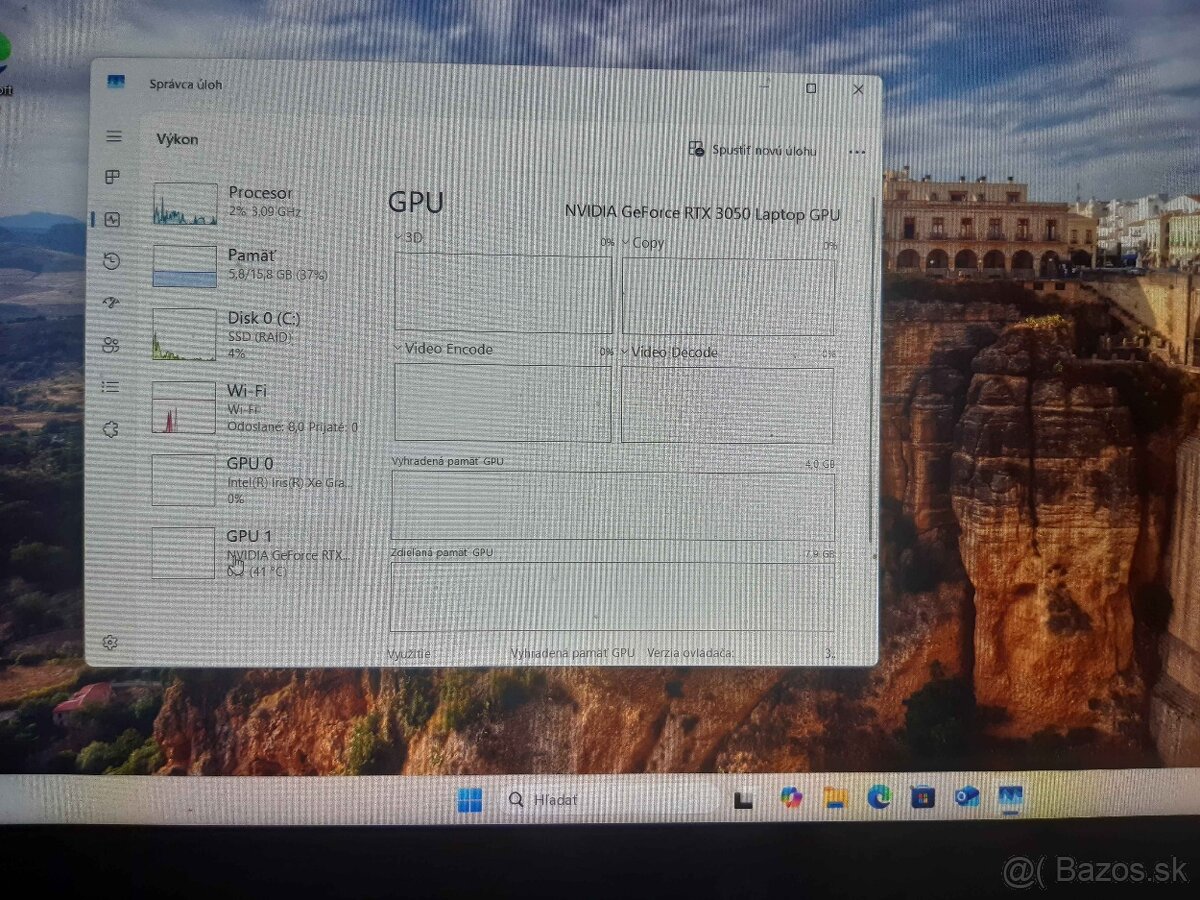Open the Services view icon
Screen dimensions: 1200x900
(x=112, y=429)
